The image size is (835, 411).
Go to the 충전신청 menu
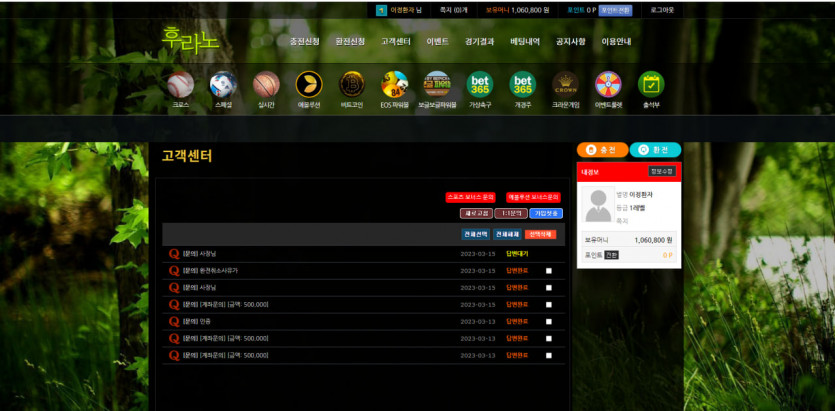point(304,42)
